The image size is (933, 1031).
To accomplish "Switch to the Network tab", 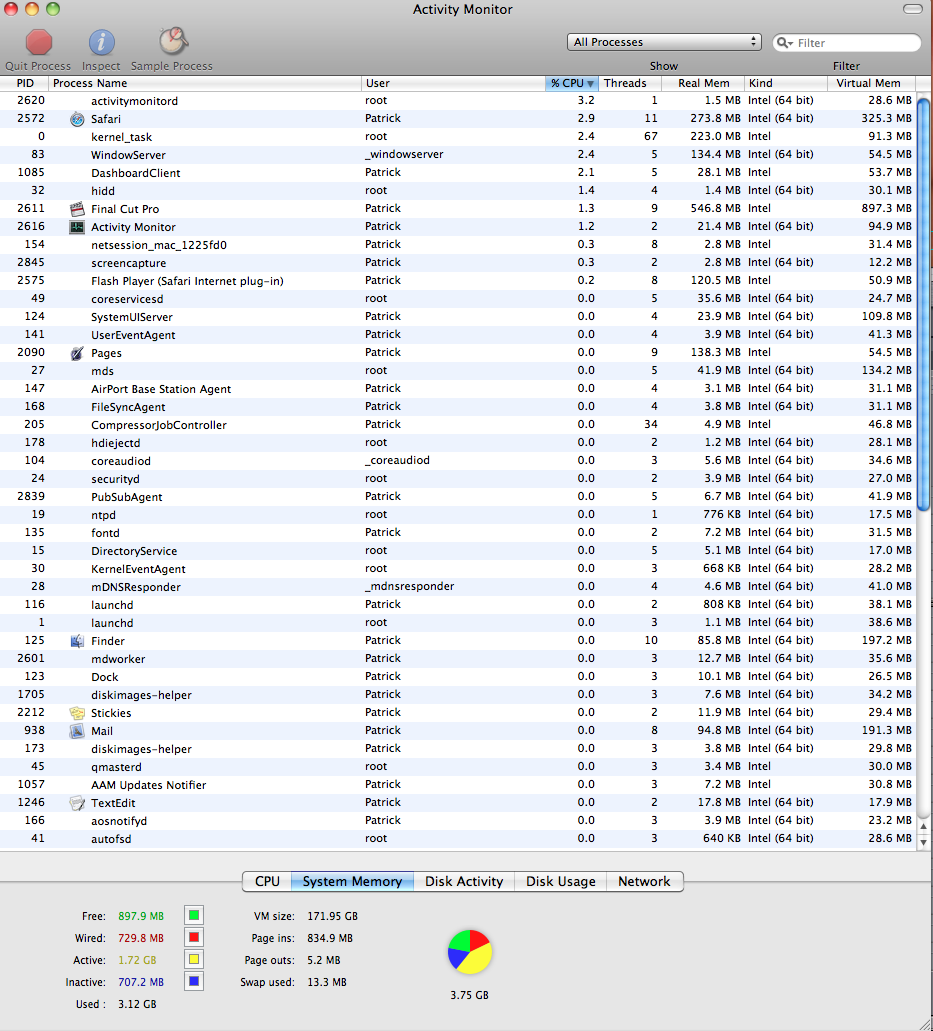I will click(x=644, y=882).
